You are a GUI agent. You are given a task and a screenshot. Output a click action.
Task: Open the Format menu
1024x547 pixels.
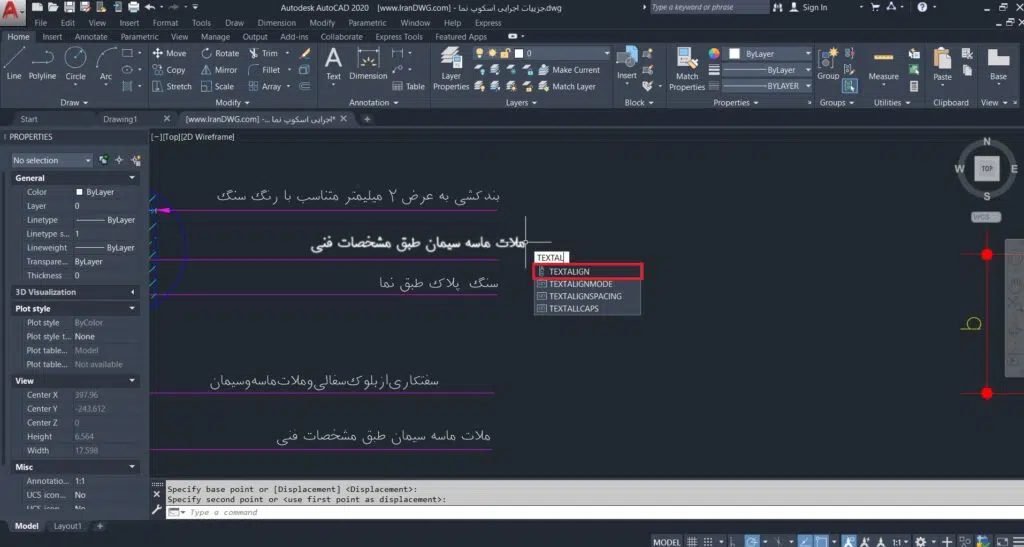click(x=165, y=23)
